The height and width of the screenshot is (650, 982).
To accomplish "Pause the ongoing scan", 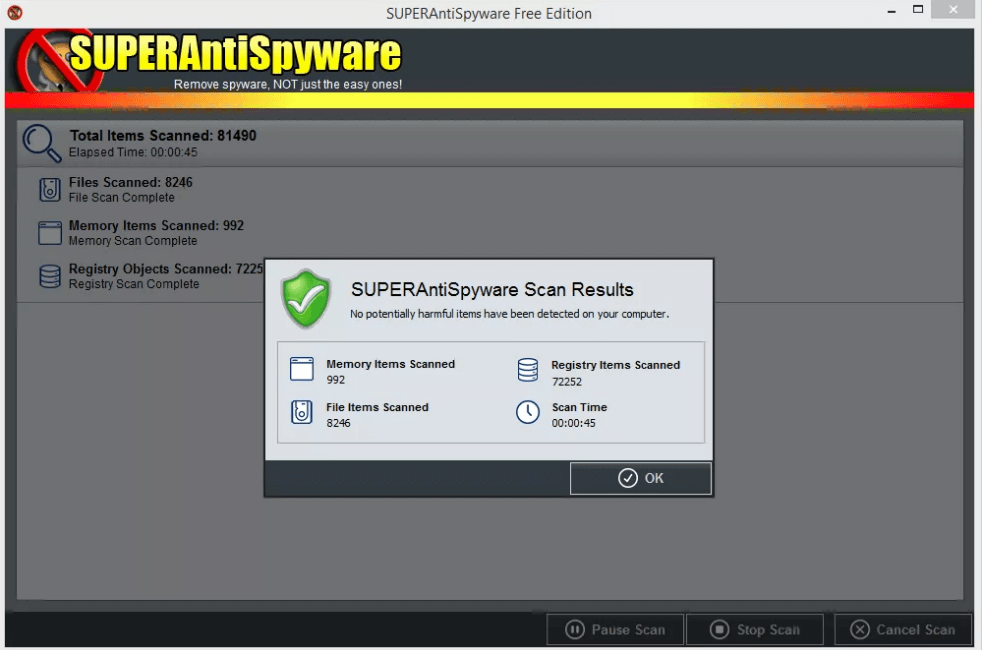I will [615, 629].
